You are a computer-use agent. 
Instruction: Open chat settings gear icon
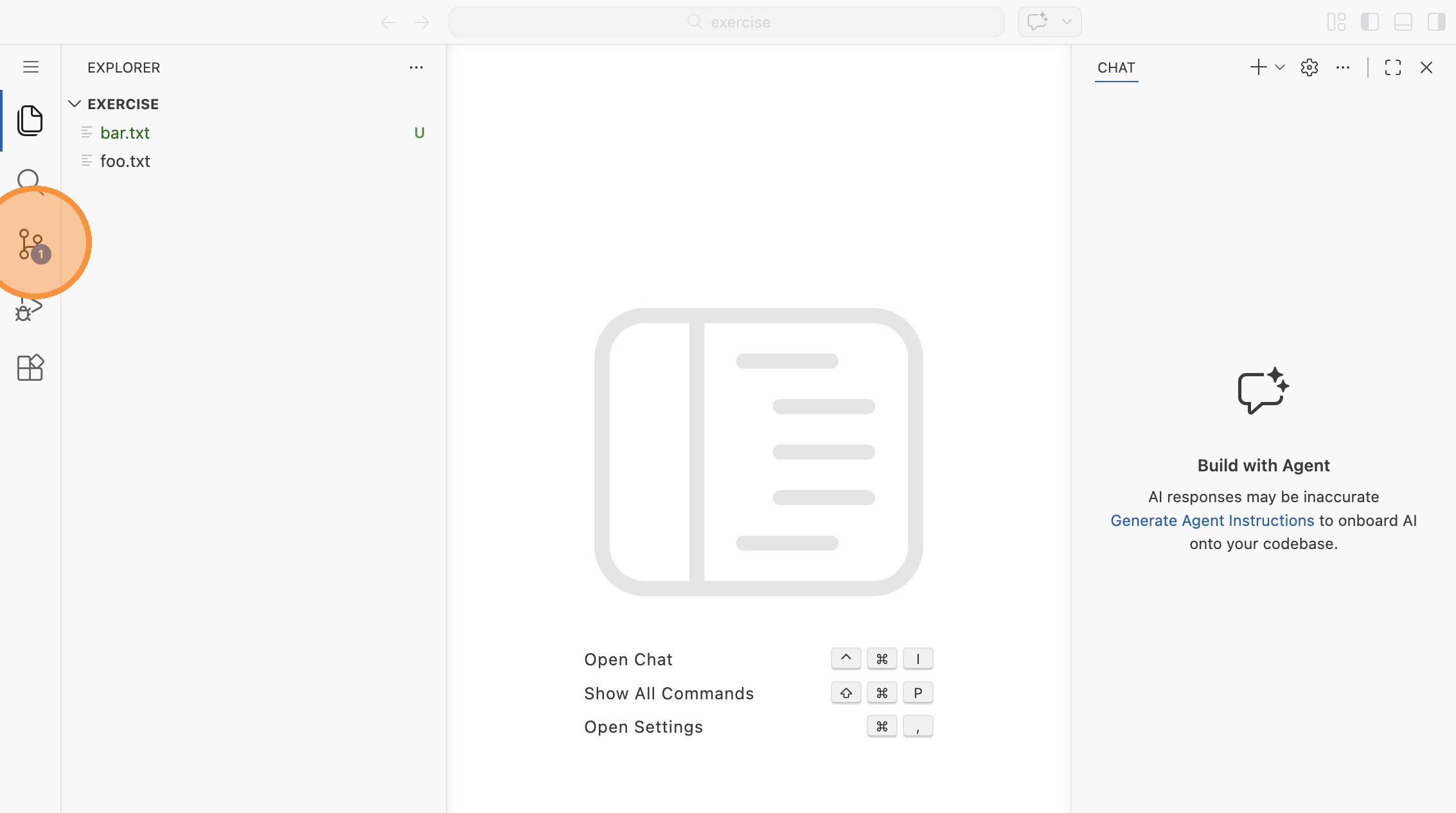1309,67
